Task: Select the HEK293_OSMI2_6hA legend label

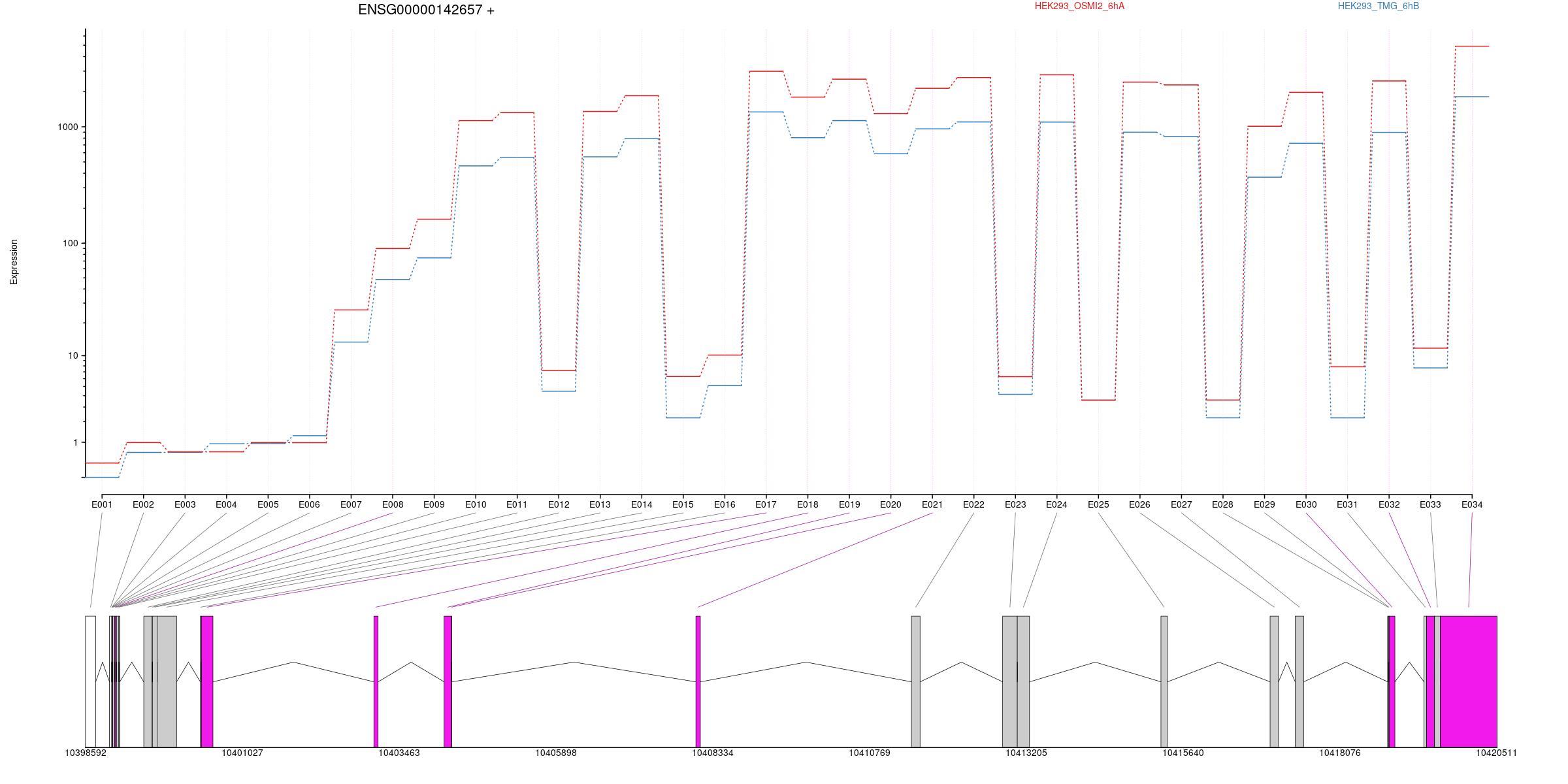Action: (1079, 6)
